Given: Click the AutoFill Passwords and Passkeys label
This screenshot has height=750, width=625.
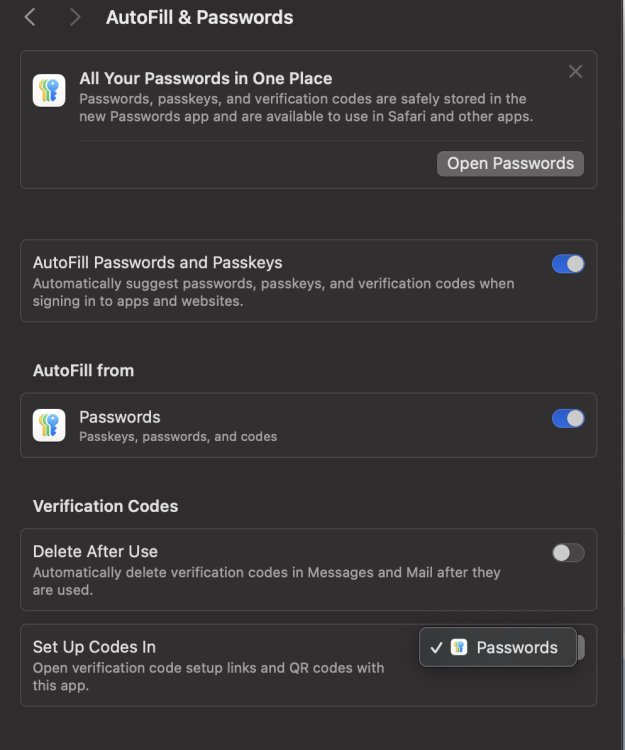Looking at the screenshot, I should tap(157, 263).
